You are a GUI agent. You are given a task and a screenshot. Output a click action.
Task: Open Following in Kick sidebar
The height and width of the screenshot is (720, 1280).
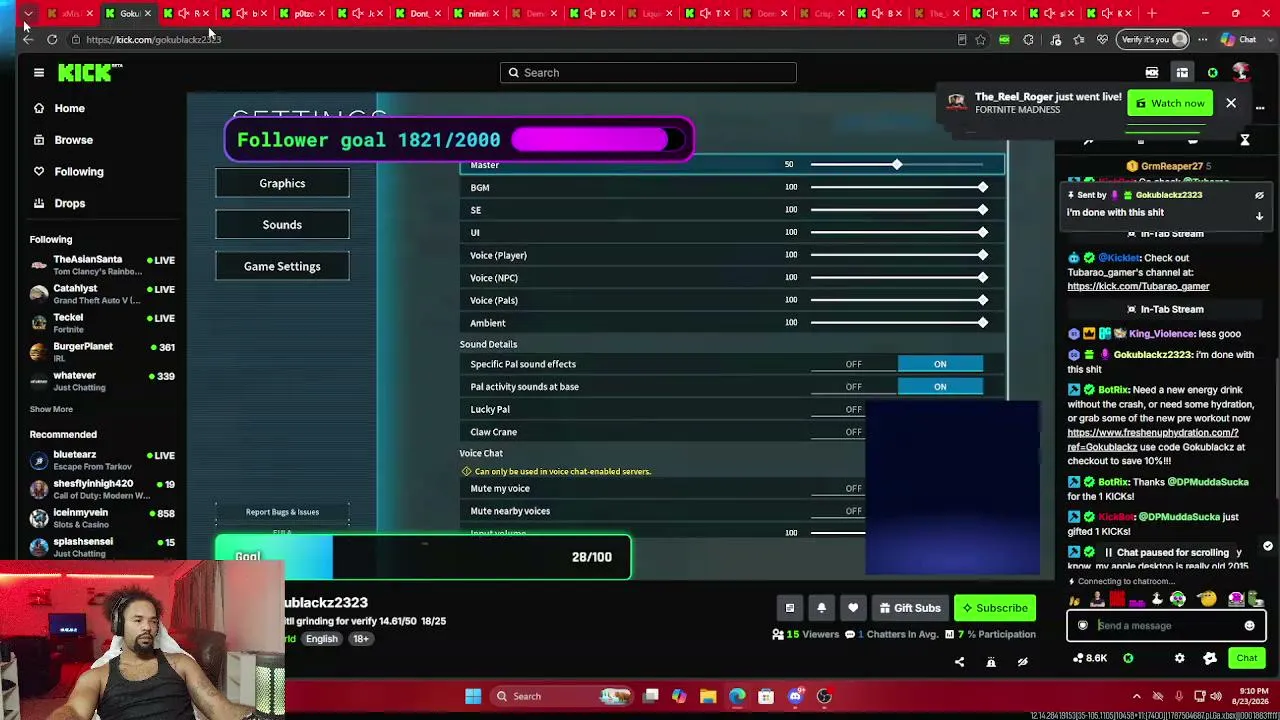click(x=68, y=172)
